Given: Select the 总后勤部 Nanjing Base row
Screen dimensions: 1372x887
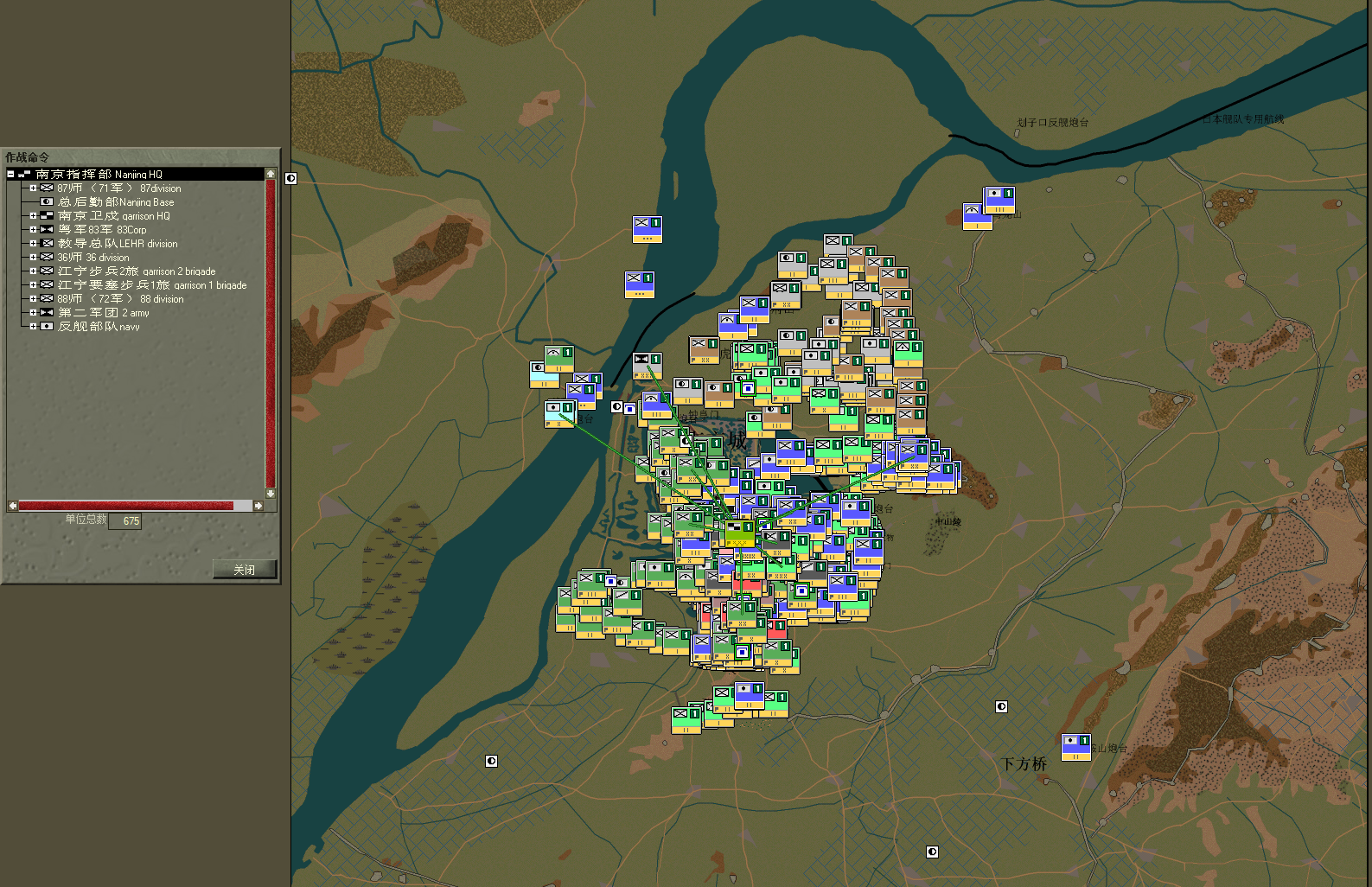Looking at the screenshot, I should [116, 202].
